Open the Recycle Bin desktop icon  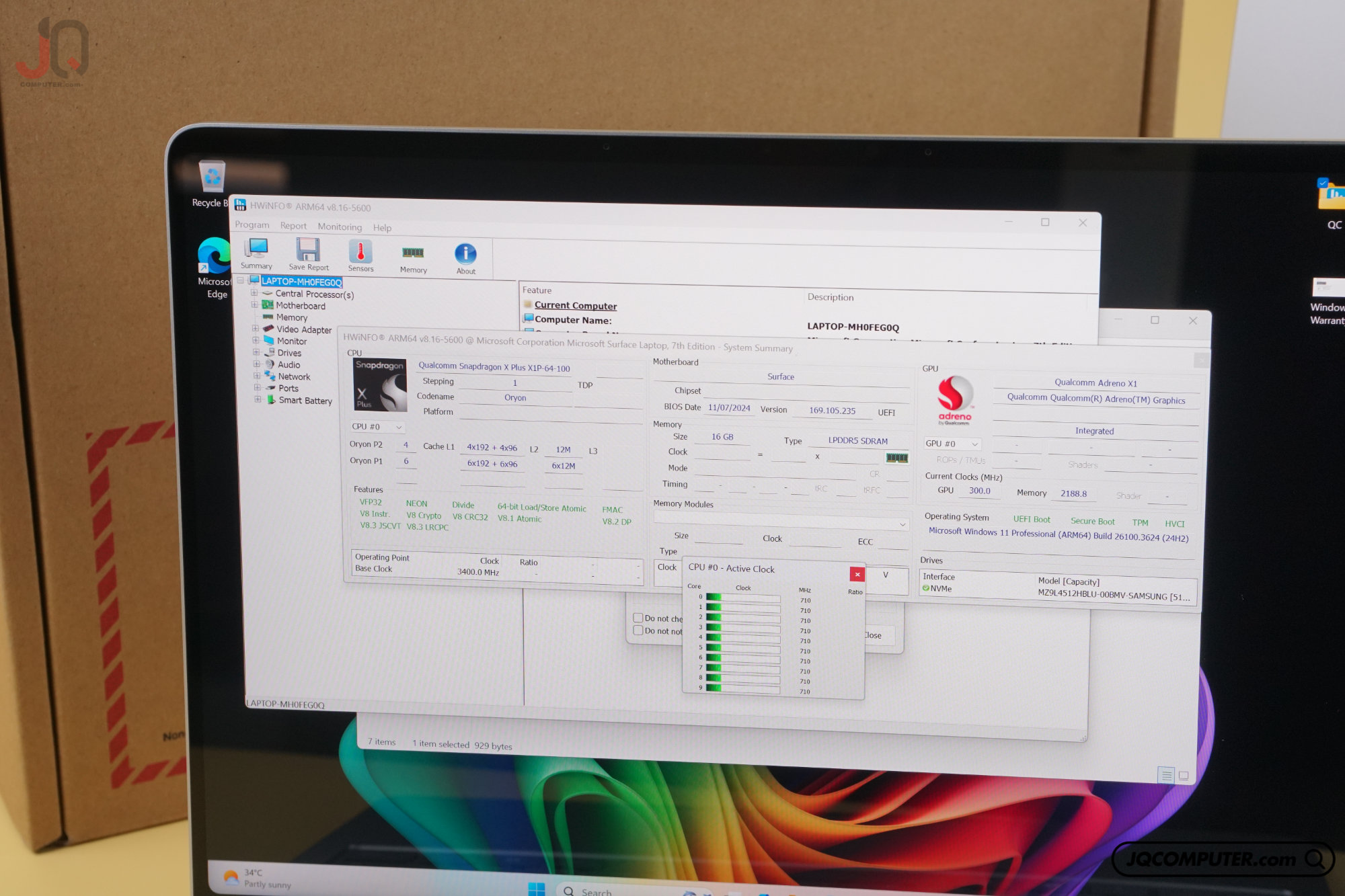pyautogui.click(x=211, y=184)
